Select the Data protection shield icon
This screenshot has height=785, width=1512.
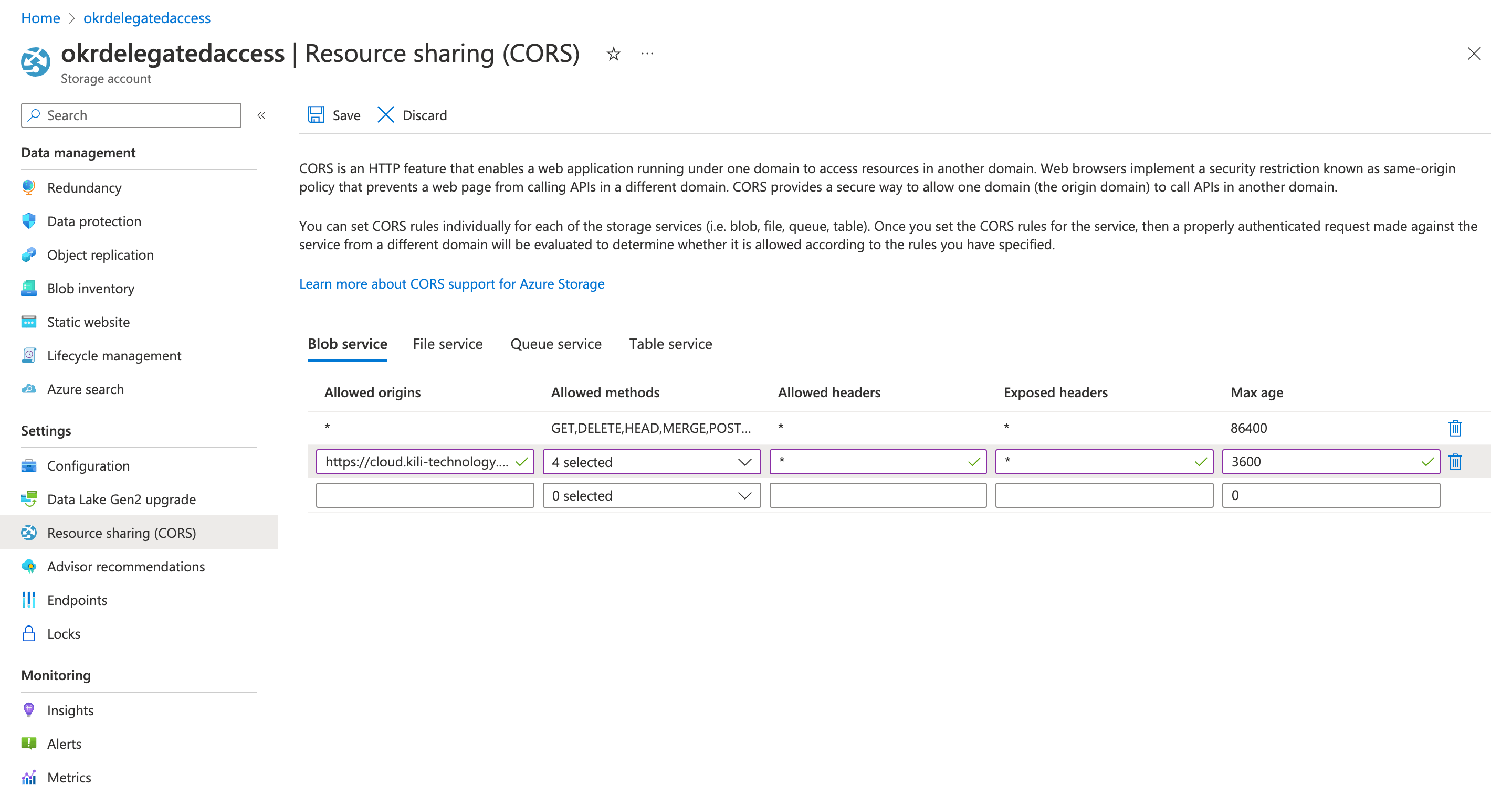(x=28, y=221)
